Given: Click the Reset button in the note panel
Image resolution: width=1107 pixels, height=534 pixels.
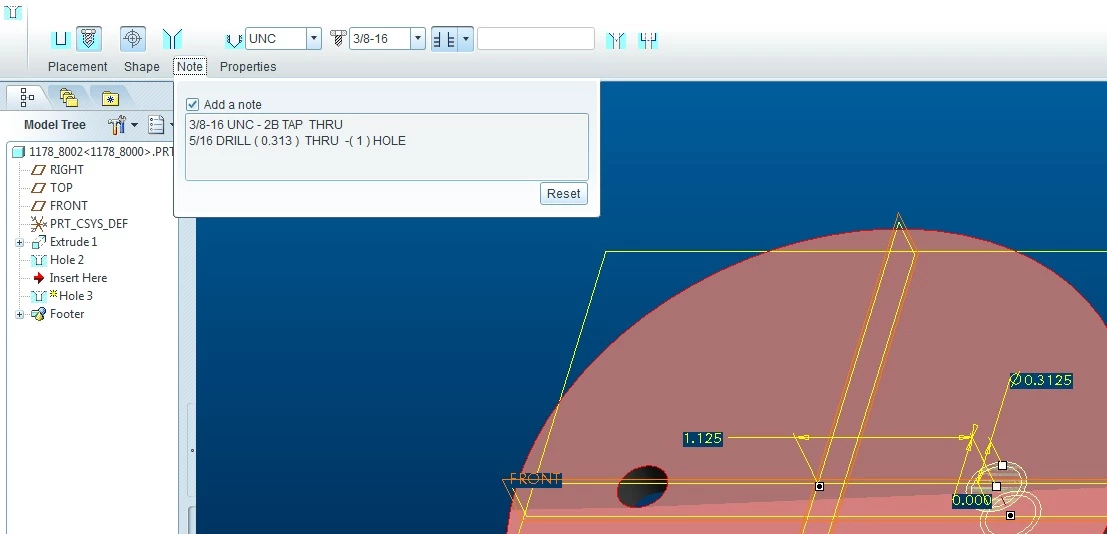Looking at the screenshot, I should pyautogui.click(x=563, y=194).
